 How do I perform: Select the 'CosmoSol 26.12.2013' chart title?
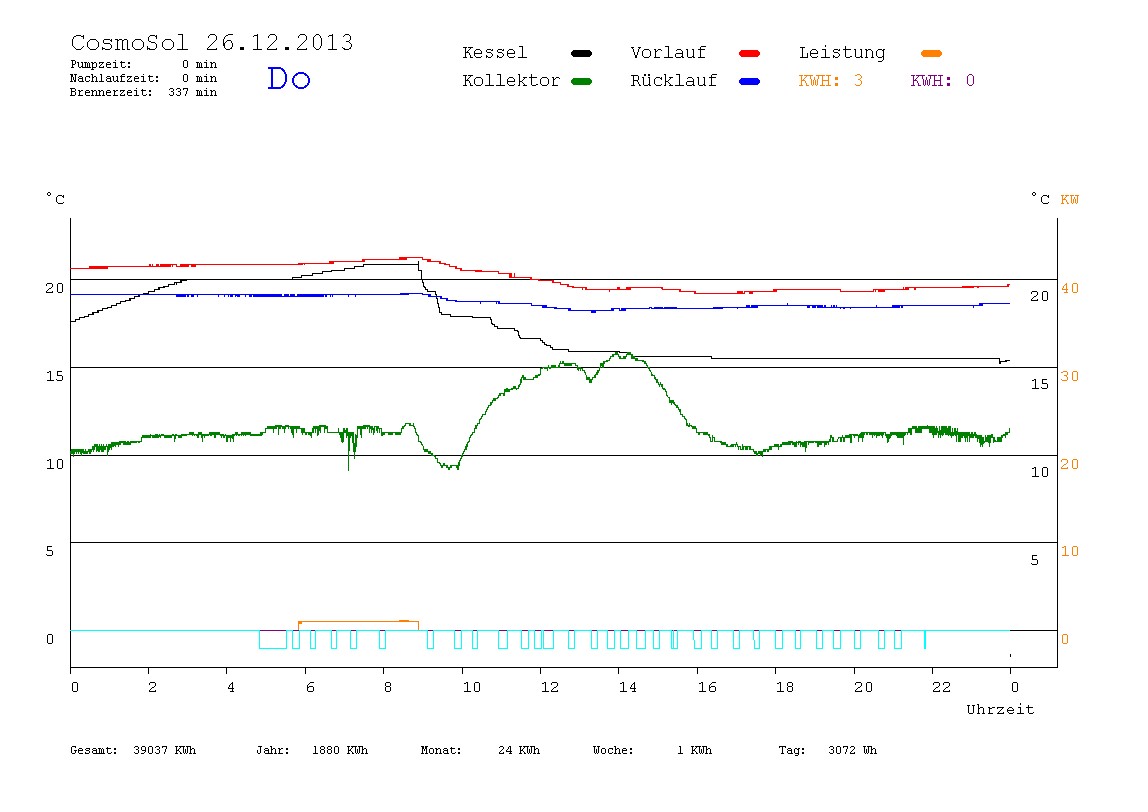pyautogui.click(x=212, y=42)
